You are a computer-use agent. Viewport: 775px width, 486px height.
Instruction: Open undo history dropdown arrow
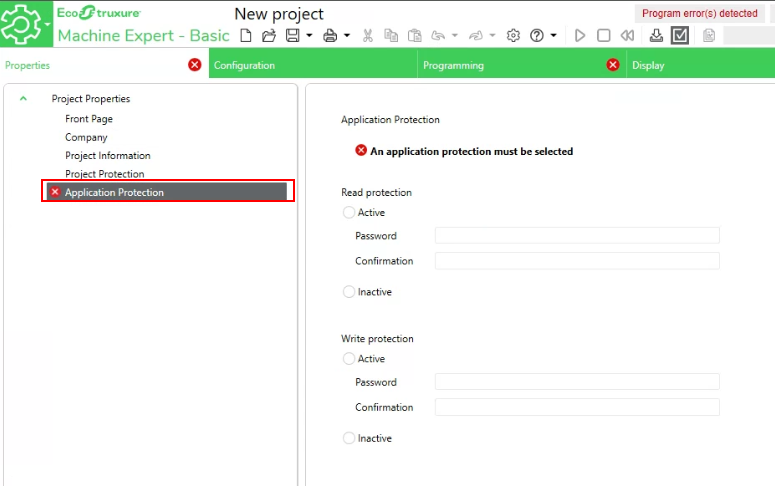tap(455, 36)
